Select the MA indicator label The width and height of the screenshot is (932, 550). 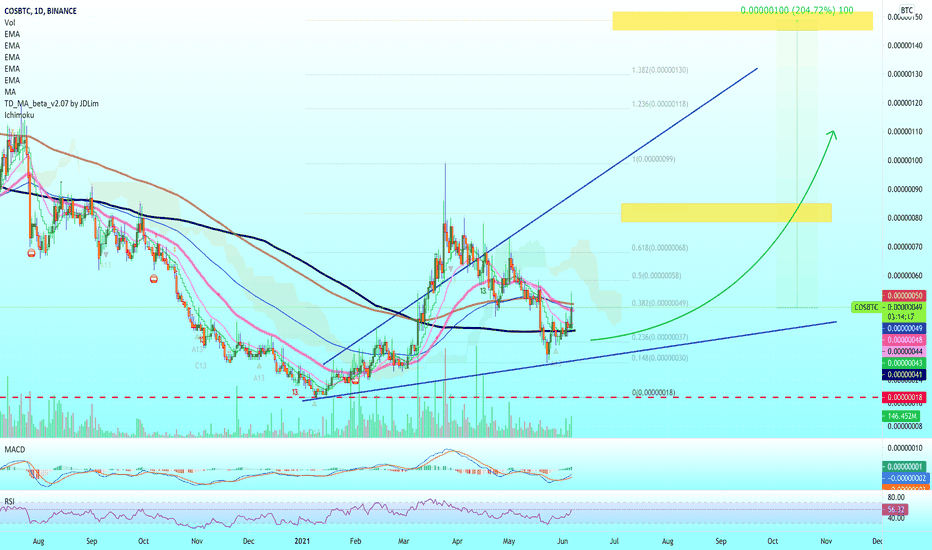[x=10, y=92]
